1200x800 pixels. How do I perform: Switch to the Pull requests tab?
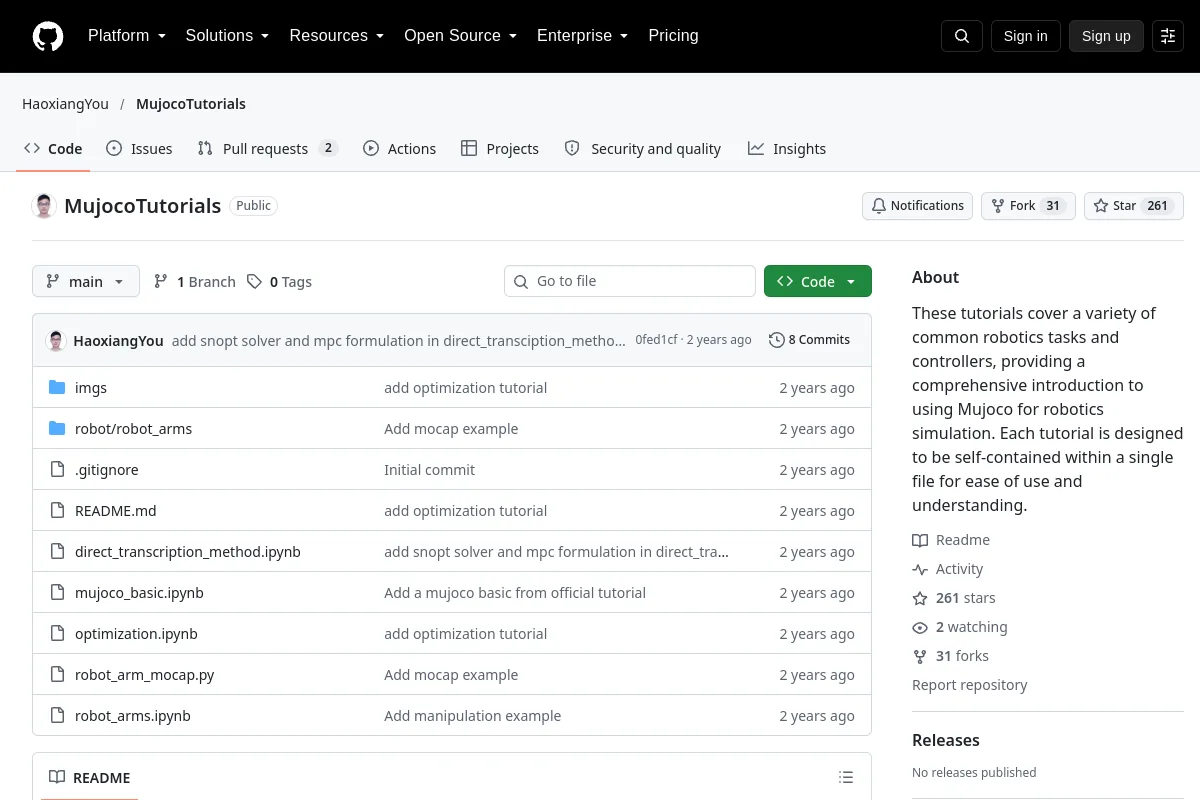pyautogui.click(x=268, y=149)
